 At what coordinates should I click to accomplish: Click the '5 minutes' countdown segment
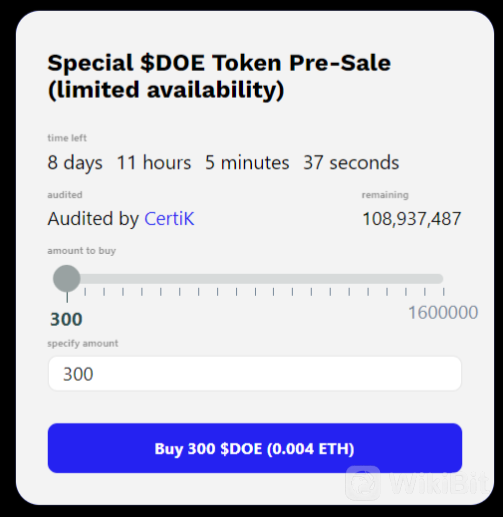tap(247, 163)
